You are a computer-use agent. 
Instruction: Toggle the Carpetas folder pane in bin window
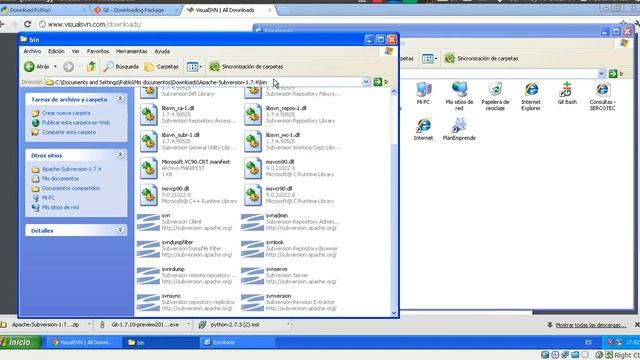tap(162, 67)
